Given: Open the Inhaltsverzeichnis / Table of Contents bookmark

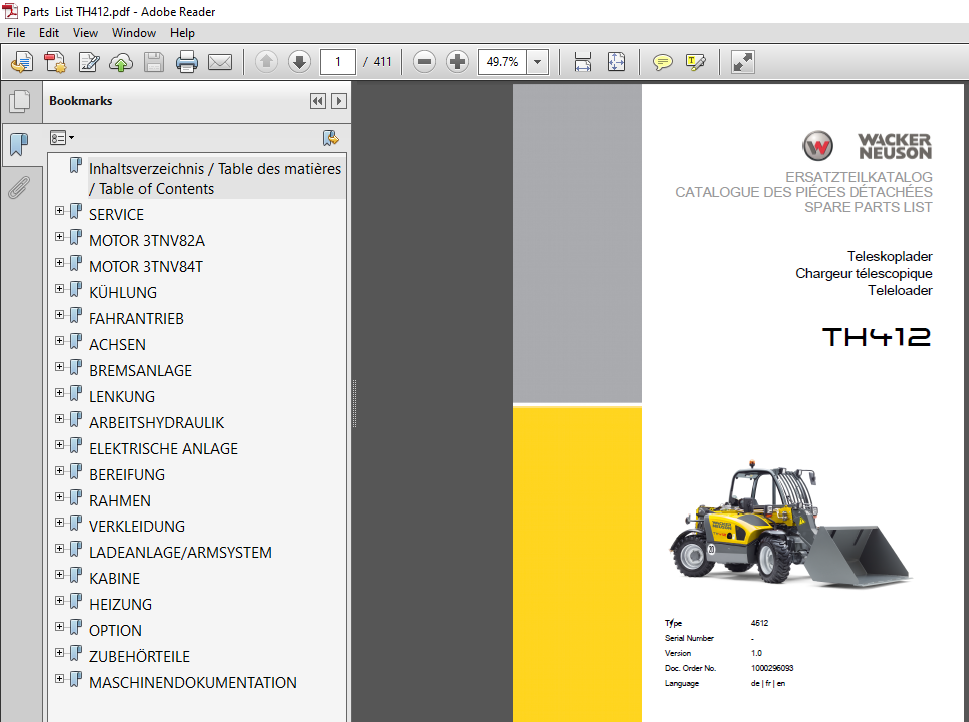Looking at the screenshot, I should (215, 178).
